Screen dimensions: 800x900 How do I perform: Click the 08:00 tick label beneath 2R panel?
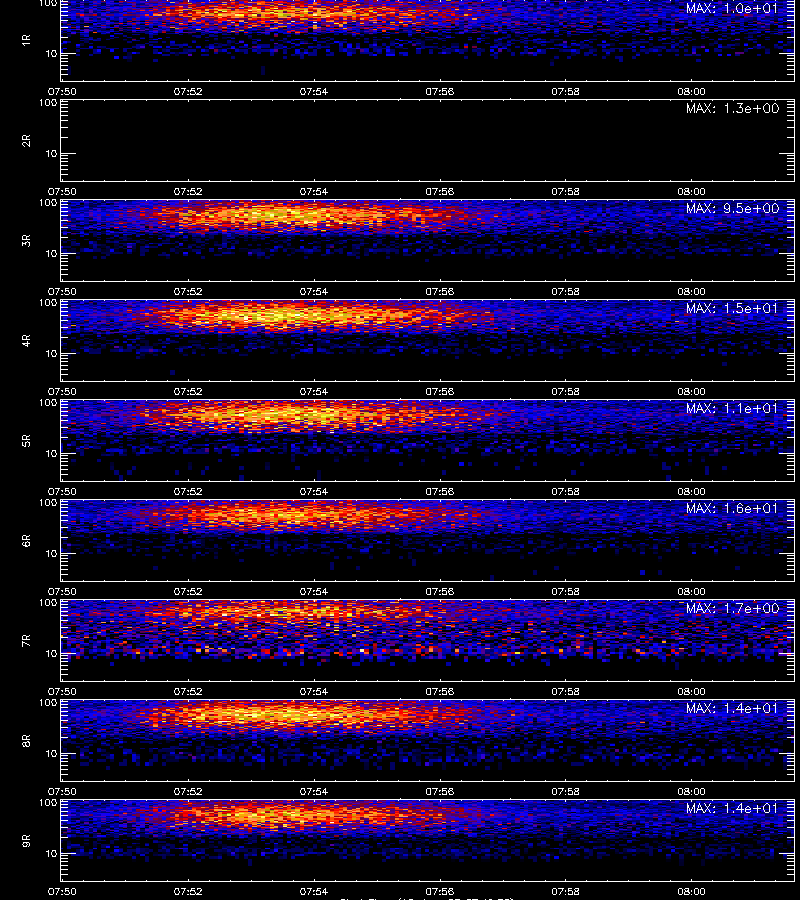click(x=692, y=191)
